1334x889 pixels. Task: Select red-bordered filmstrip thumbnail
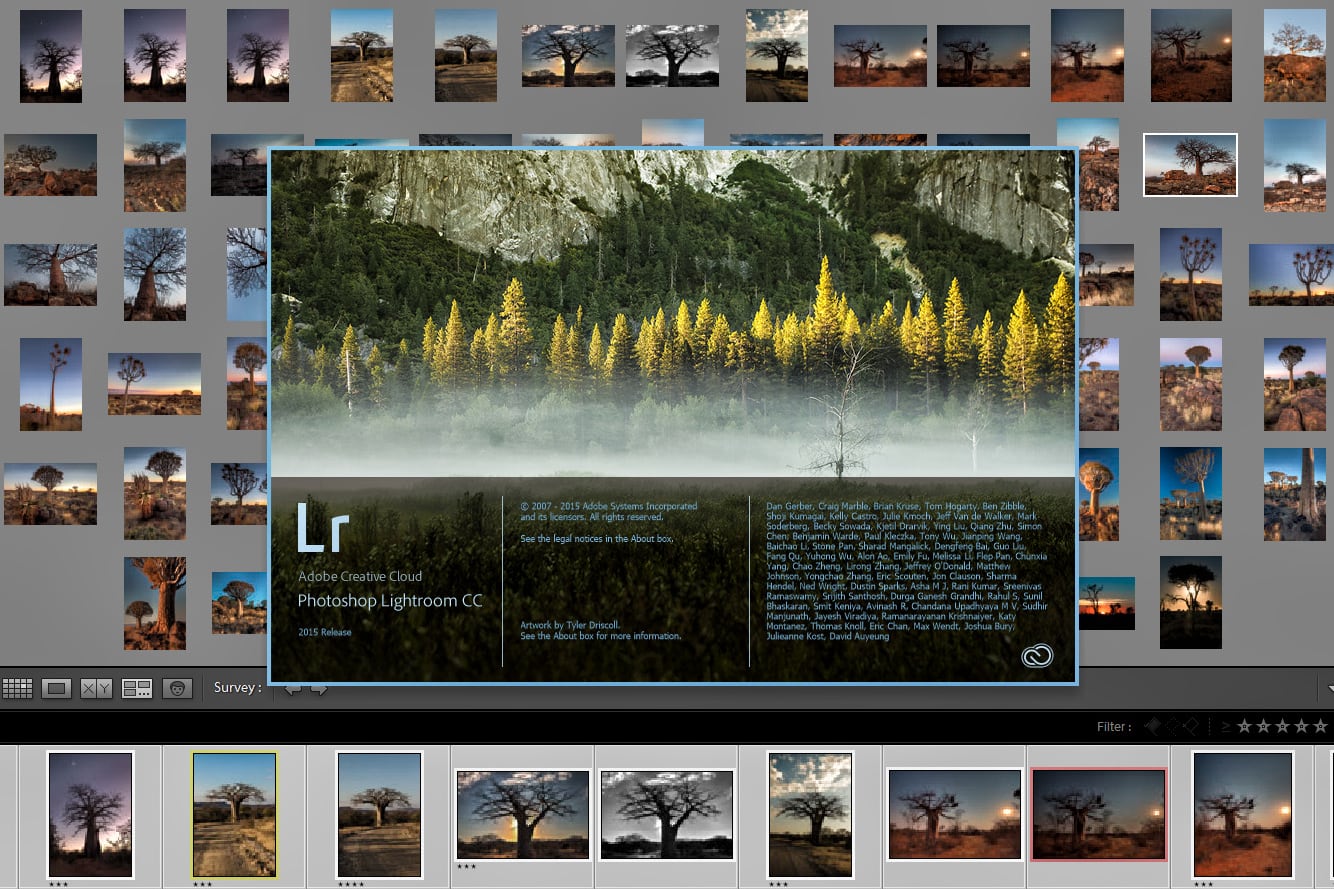tap(1099, 814)
